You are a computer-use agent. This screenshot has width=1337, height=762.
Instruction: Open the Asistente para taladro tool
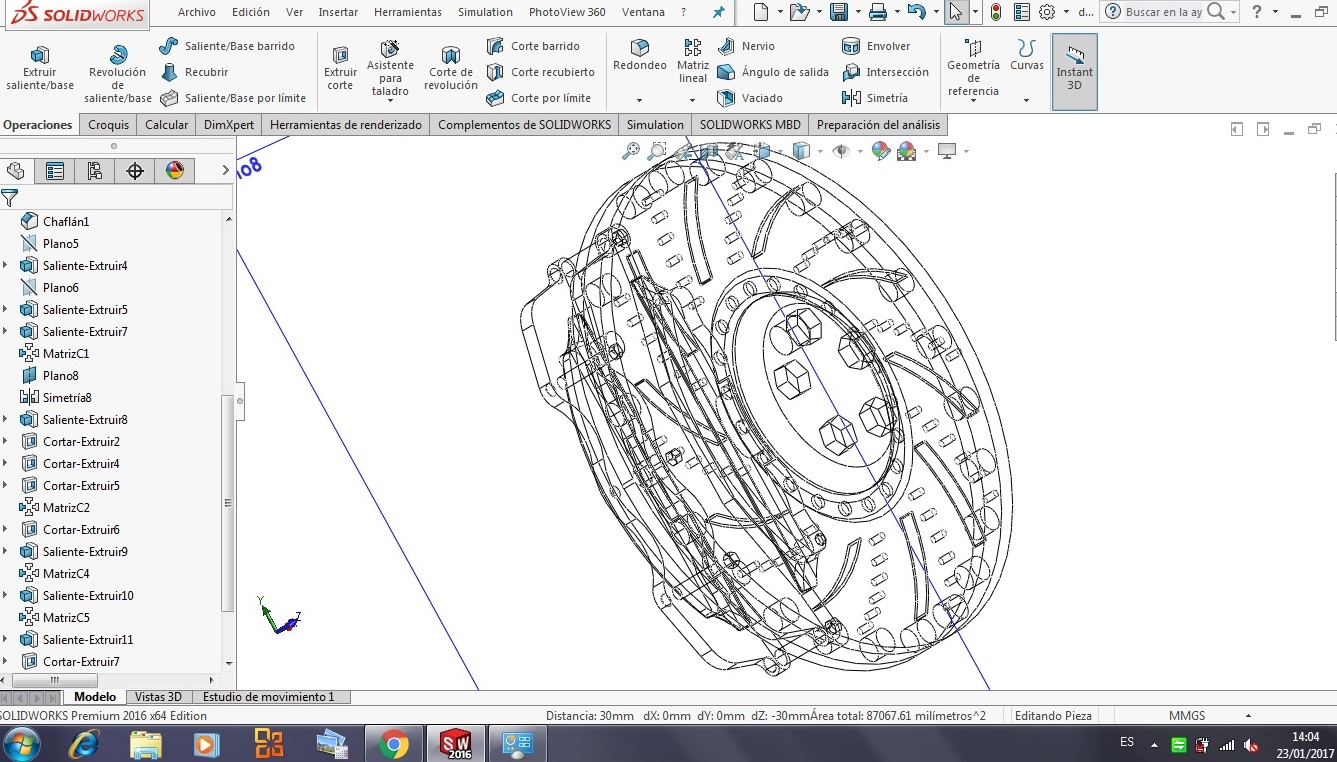pyautogui.click(x=390, y=68)
